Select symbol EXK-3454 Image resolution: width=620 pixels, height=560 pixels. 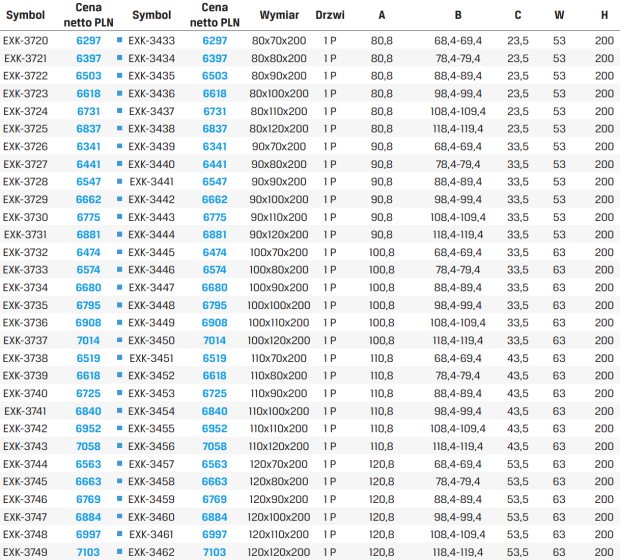point(151,412)
